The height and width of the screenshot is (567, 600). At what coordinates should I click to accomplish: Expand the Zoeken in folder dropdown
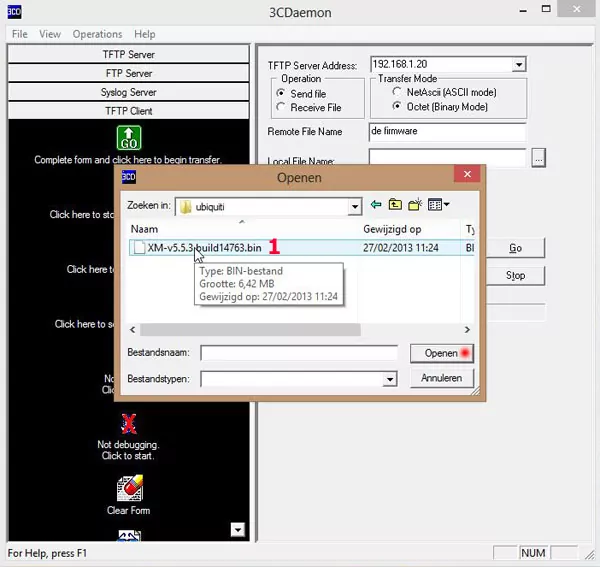point(355,207)
